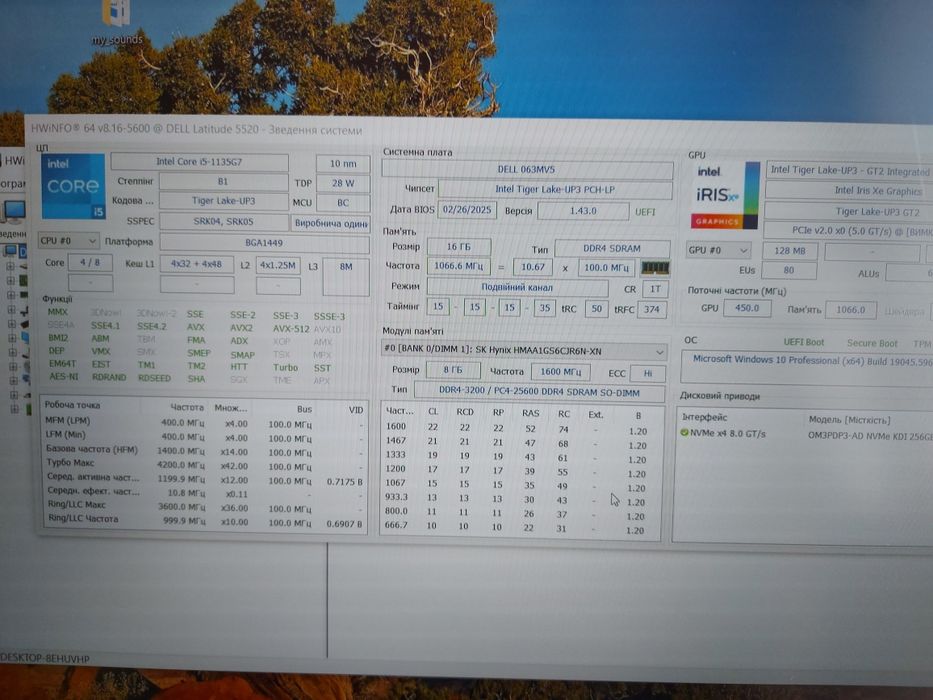The width and height of the screenshot is (933, 700).
Task: Click the 16 ГБ memory size field
Action: (459, 247)
